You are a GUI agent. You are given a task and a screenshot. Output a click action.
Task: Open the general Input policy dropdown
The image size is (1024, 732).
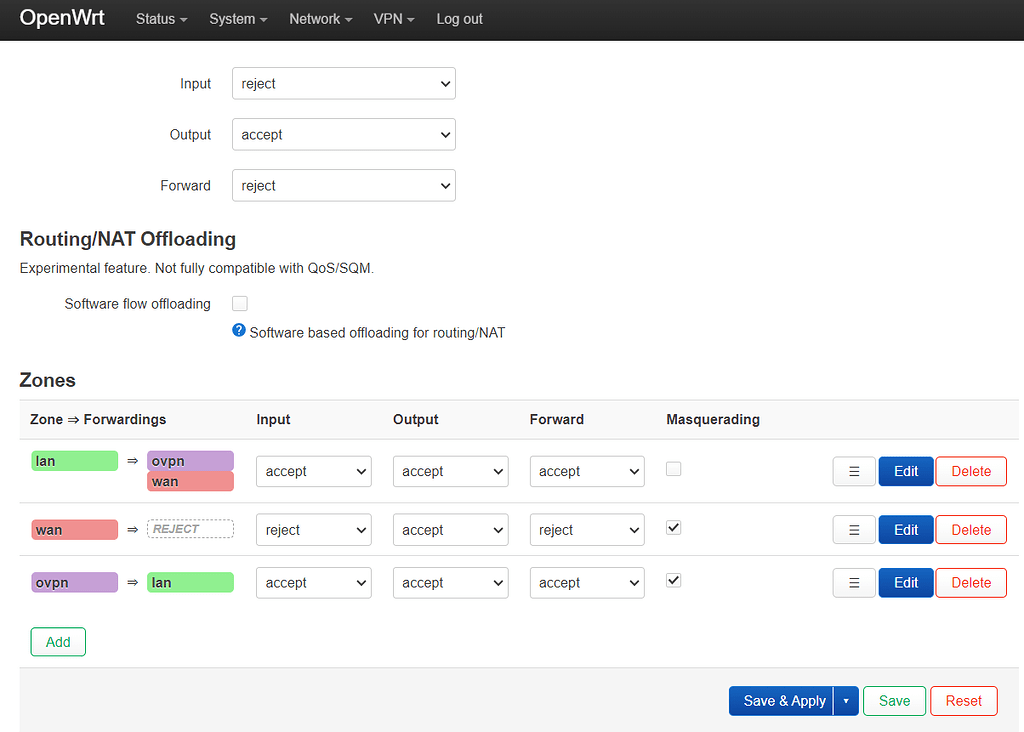click(x=343, y=84)
